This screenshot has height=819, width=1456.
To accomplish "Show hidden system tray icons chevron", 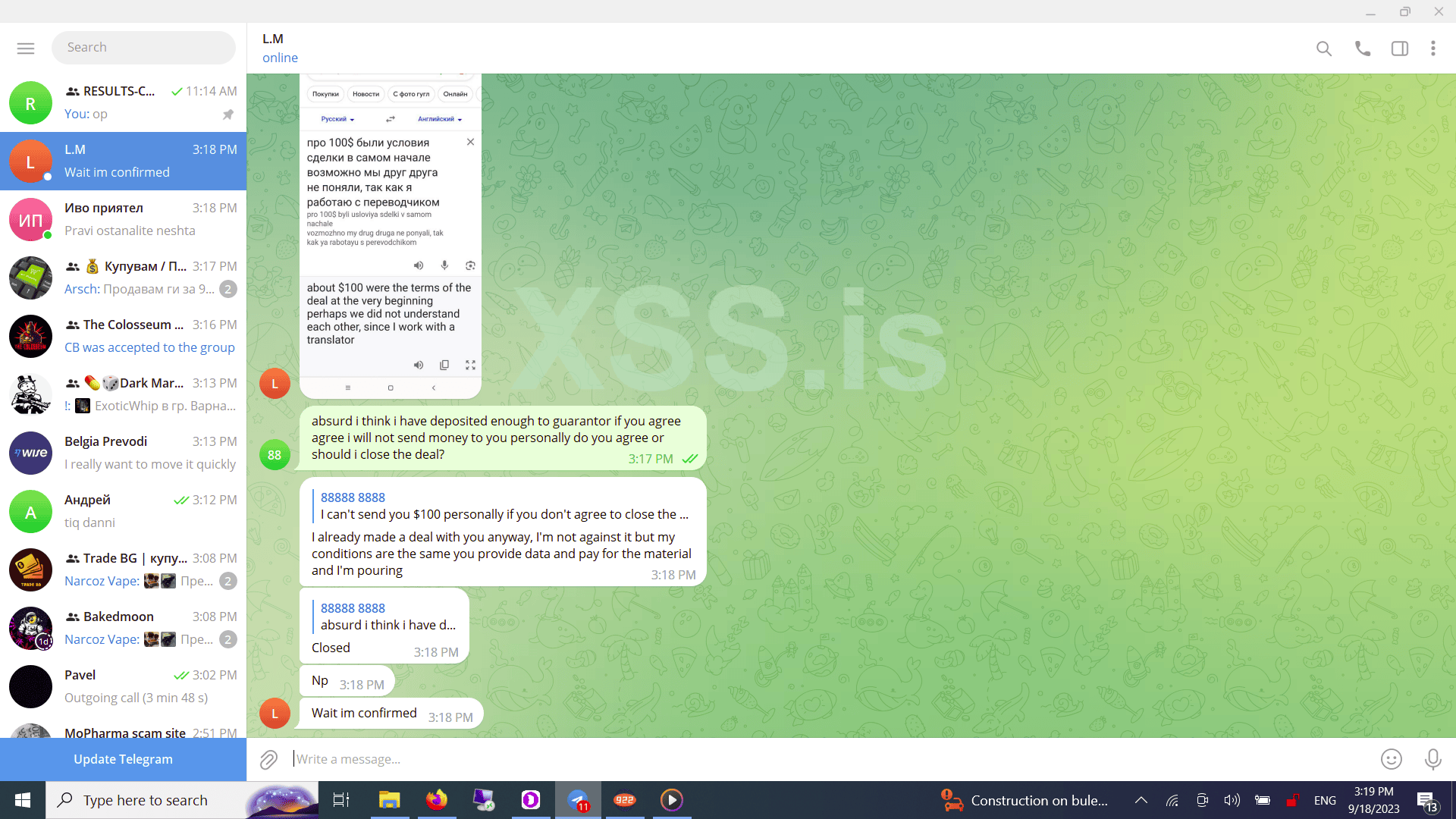I will [x=1141, y=800].
